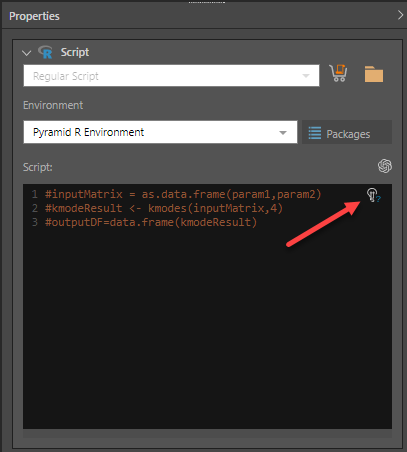Collapse the Properties panel arrow
The width and height of the screenshot is (407, 452).
point(400,15)
